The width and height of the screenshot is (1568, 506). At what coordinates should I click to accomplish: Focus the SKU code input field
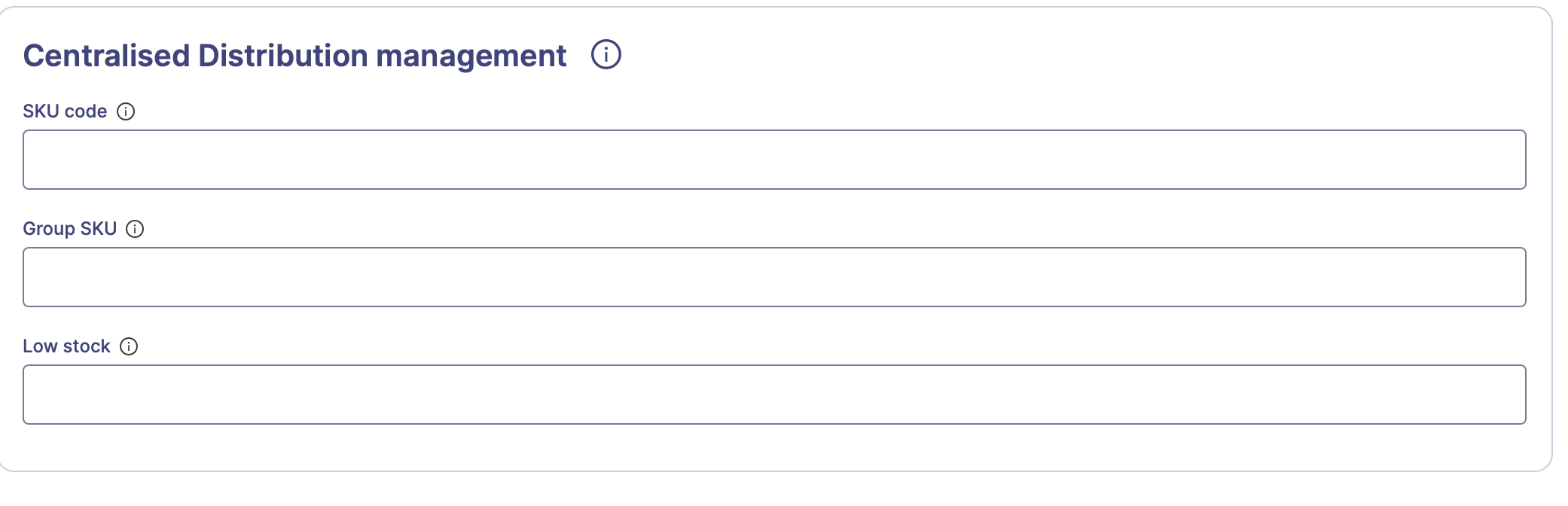click(x=773, y=160)
